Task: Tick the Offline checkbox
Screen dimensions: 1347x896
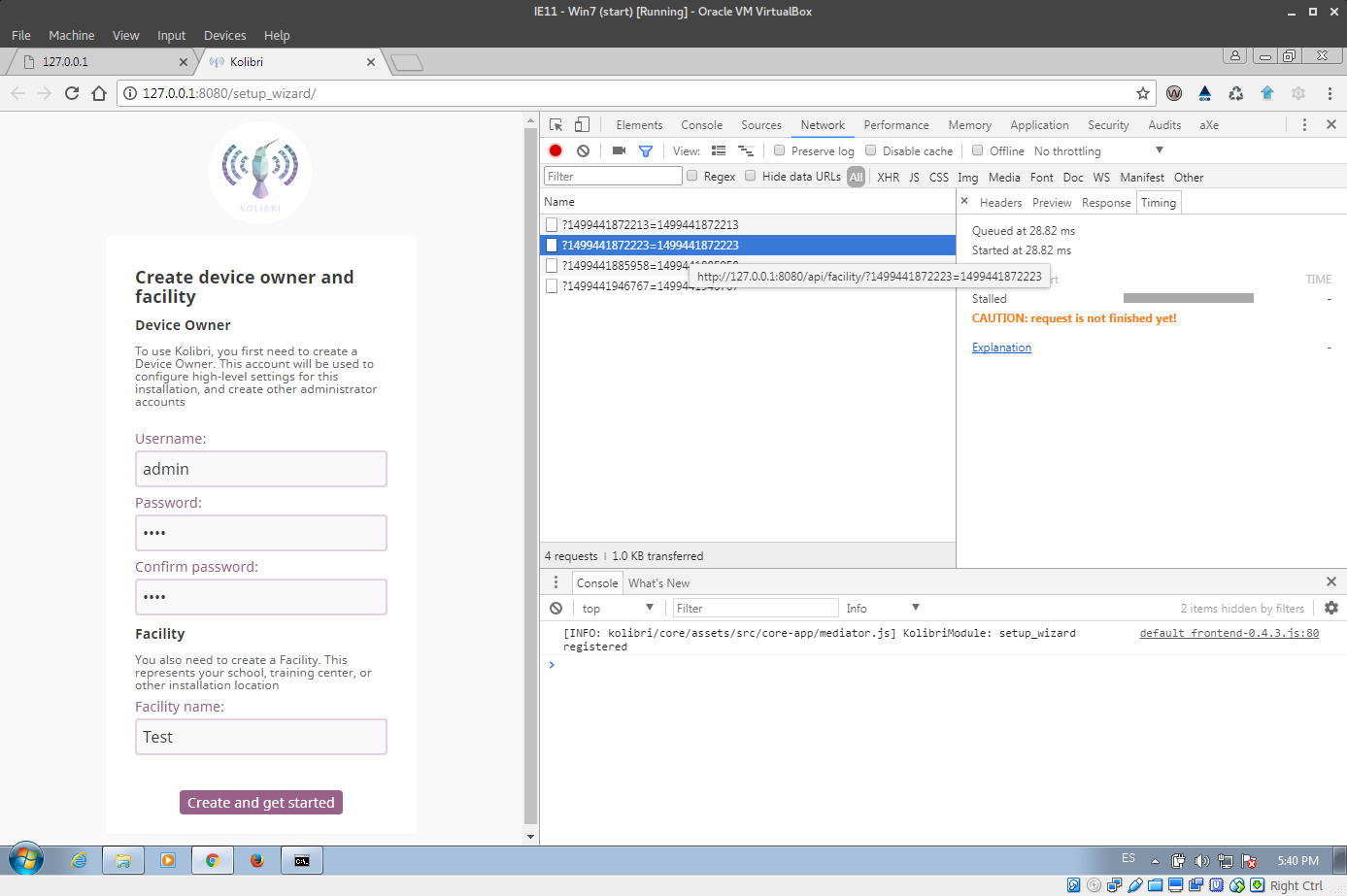Action: 977,150
